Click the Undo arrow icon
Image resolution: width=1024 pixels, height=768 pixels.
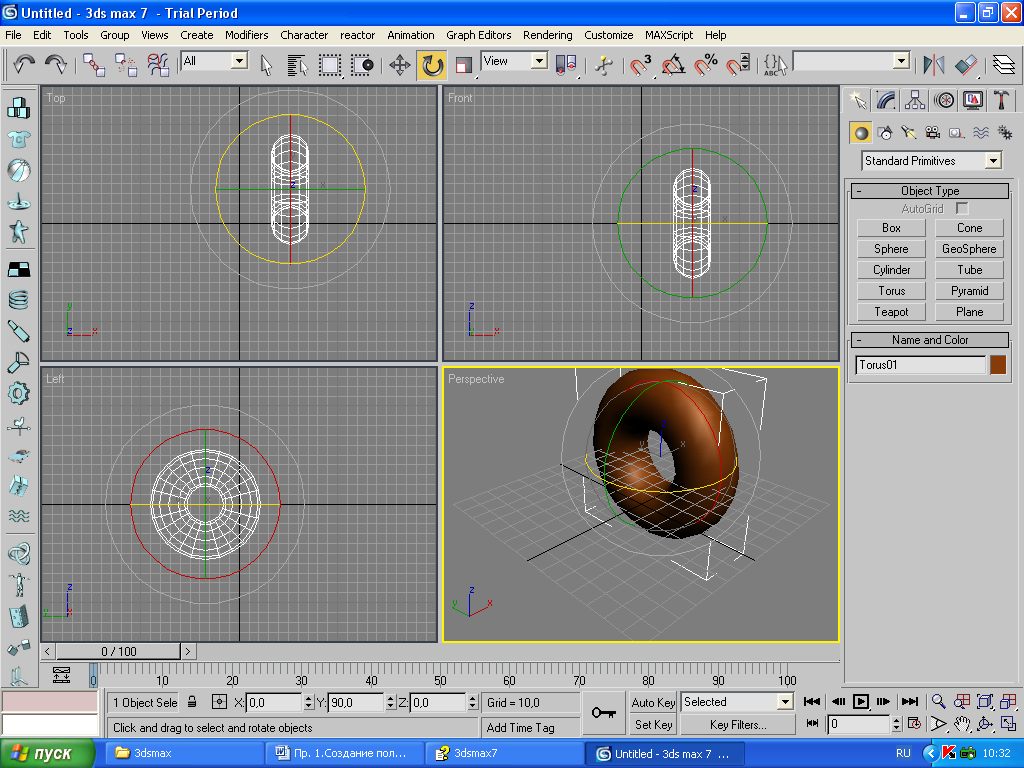[x=24, y=64]
